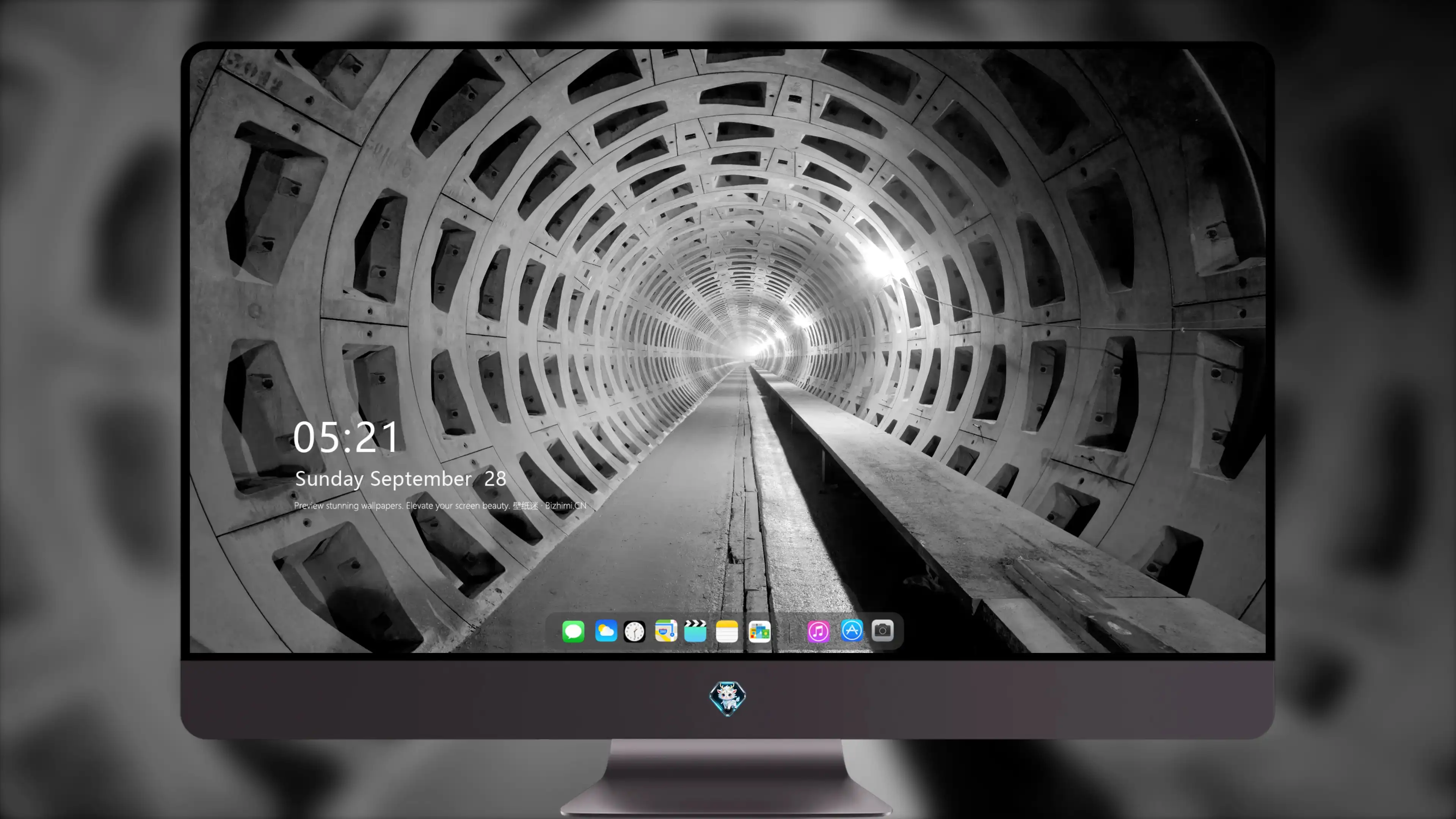Click the dragon logo on monitor chin
Image resolution: width=1456 pixels, height=819 pixels.
(x=728, y=698)
